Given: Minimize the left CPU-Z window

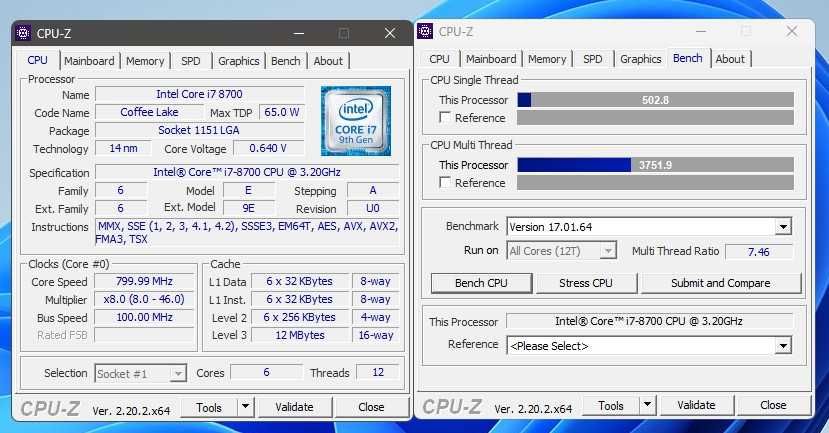Looking at the screenshot, I should coord(299,33).
